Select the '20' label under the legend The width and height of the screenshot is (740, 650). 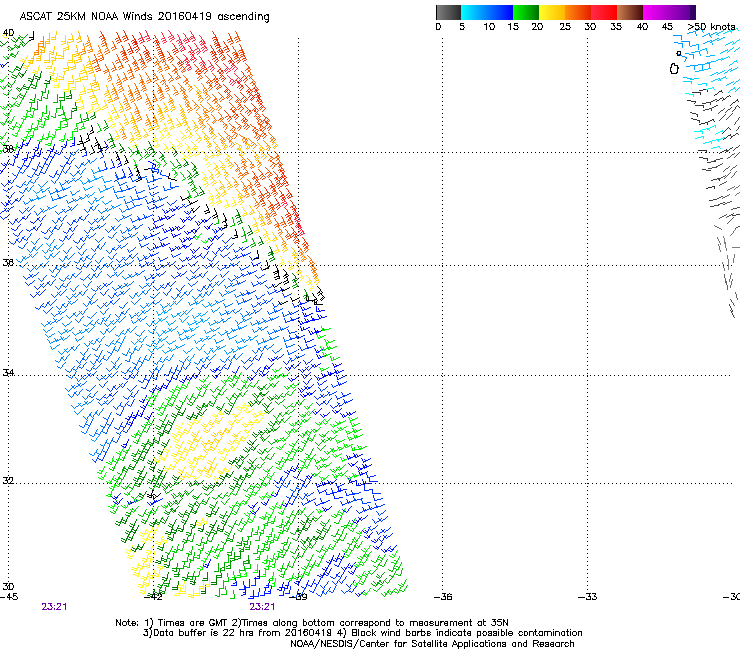(537, 27)
